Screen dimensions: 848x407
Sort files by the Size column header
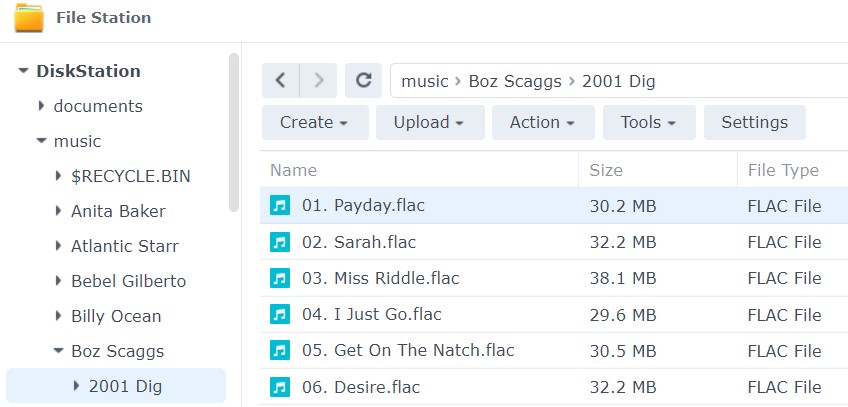tap(606, 170)
